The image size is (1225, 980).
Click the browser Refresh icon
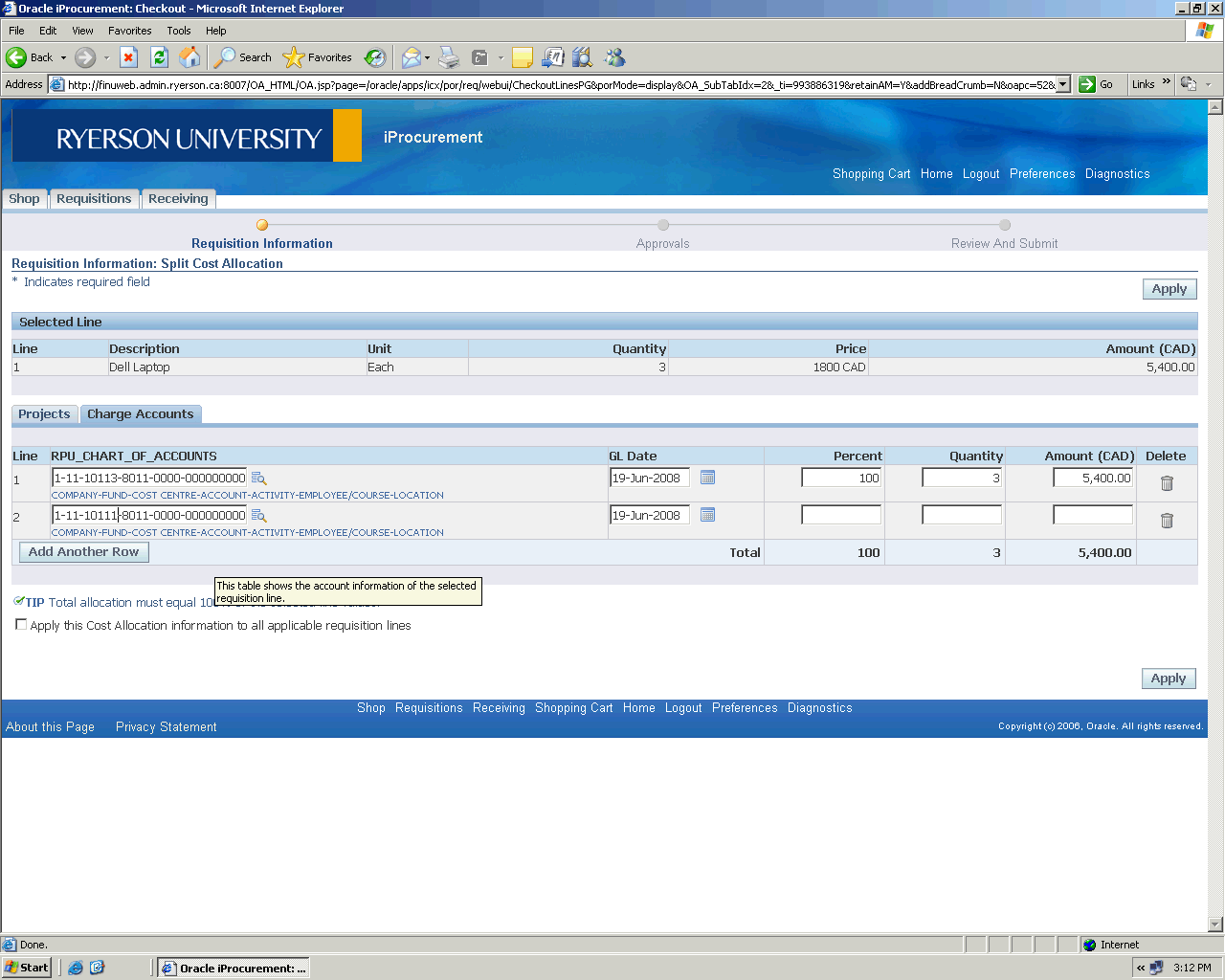[160, 57]
